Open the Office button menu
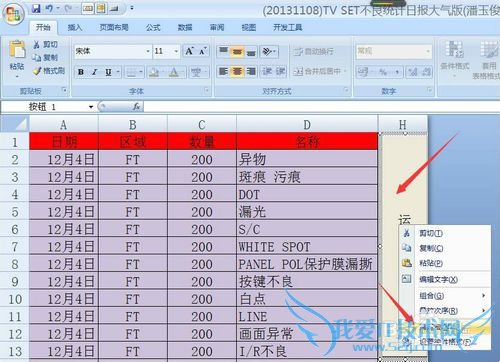 (13, 14)
